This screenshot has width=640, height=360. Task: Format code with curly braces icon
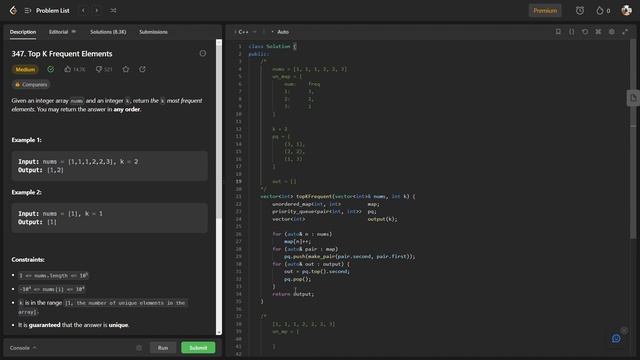(x=571, y=31)
